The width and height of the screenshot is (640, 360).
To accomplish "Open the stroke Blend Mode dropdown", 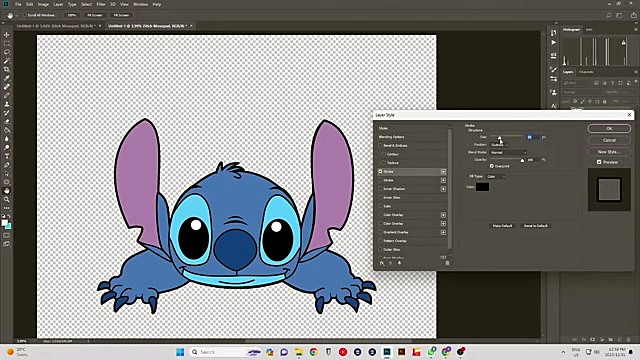I will tap(508, 152).
